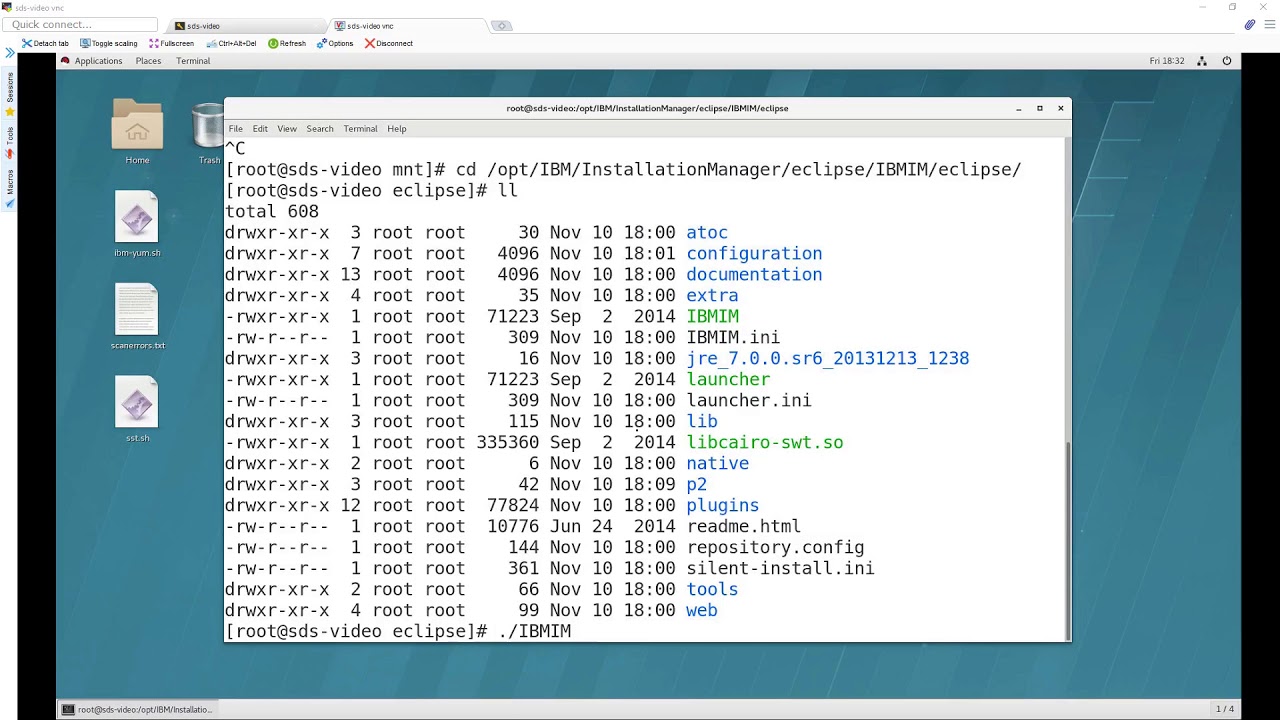Click the 'documentation' directory name

754,275
